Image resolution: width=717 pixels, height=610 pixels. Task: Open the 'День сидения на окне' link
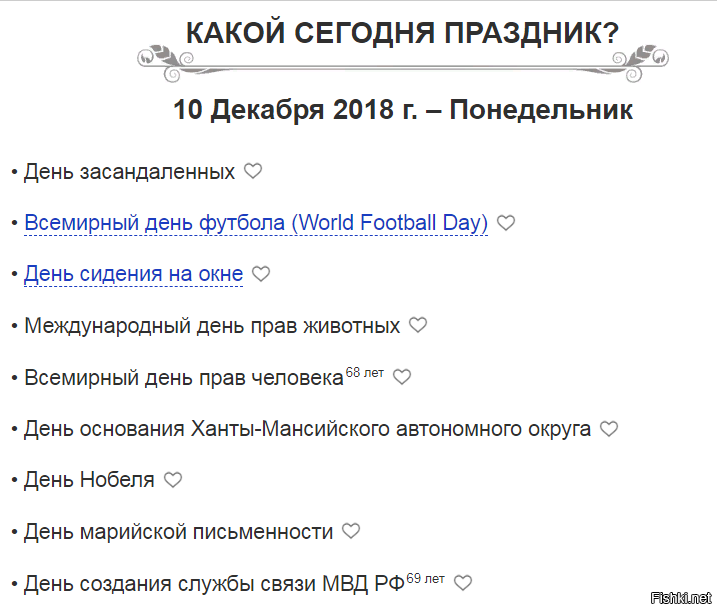(133, 274)
